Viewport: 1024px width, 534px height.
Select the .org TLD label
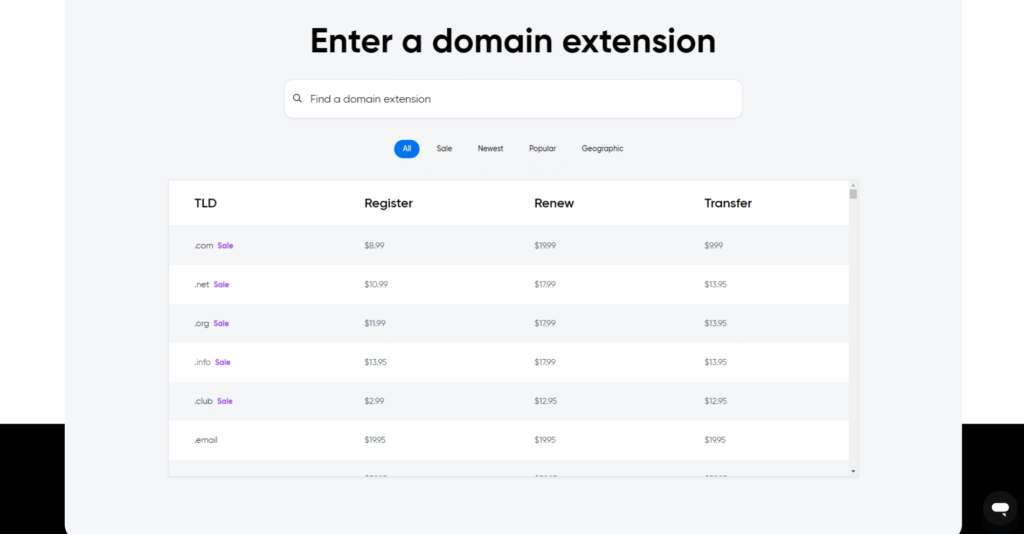[x=202, y=324]
